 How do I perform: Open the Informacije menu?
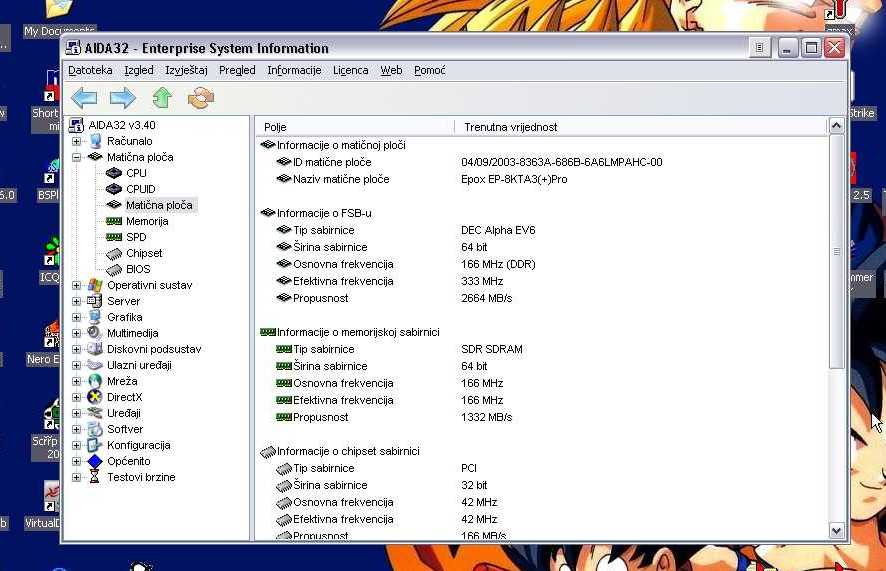tap(294, 70)
